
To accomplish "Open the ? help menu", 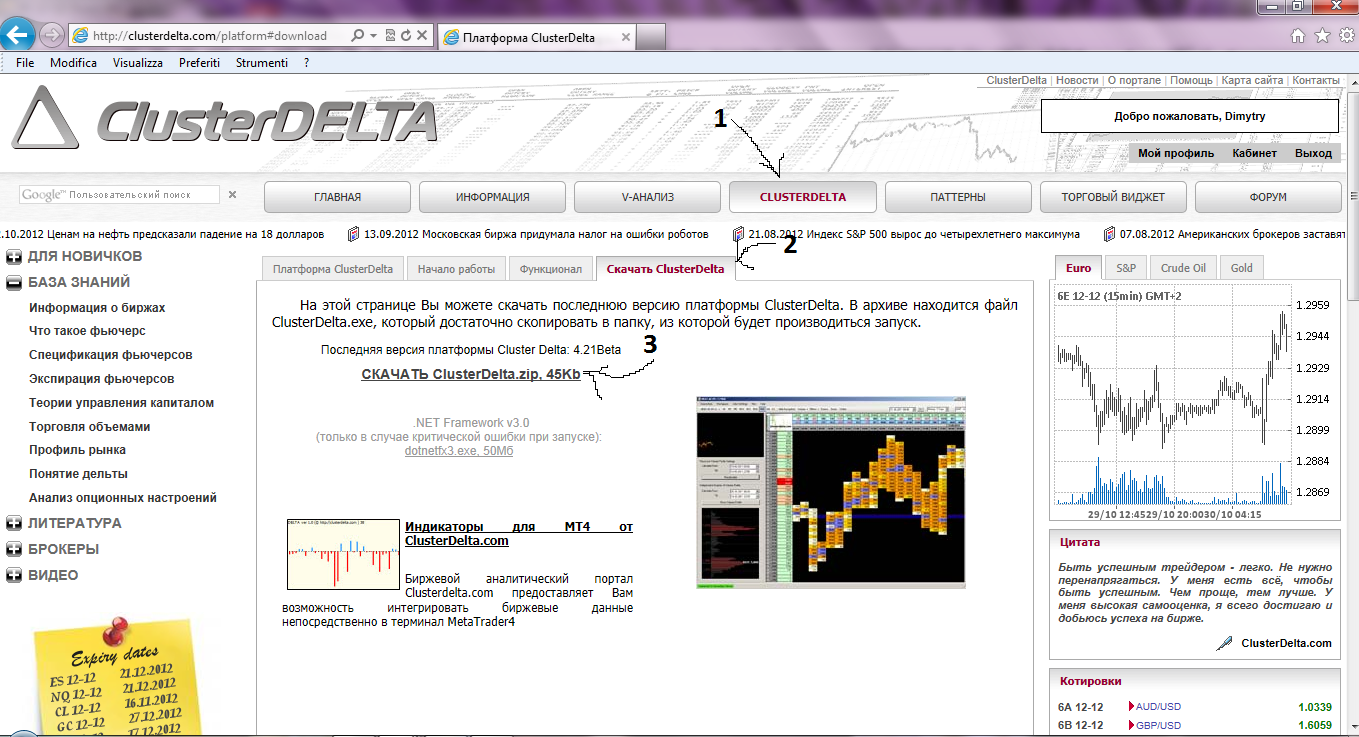I will [307, 62].
